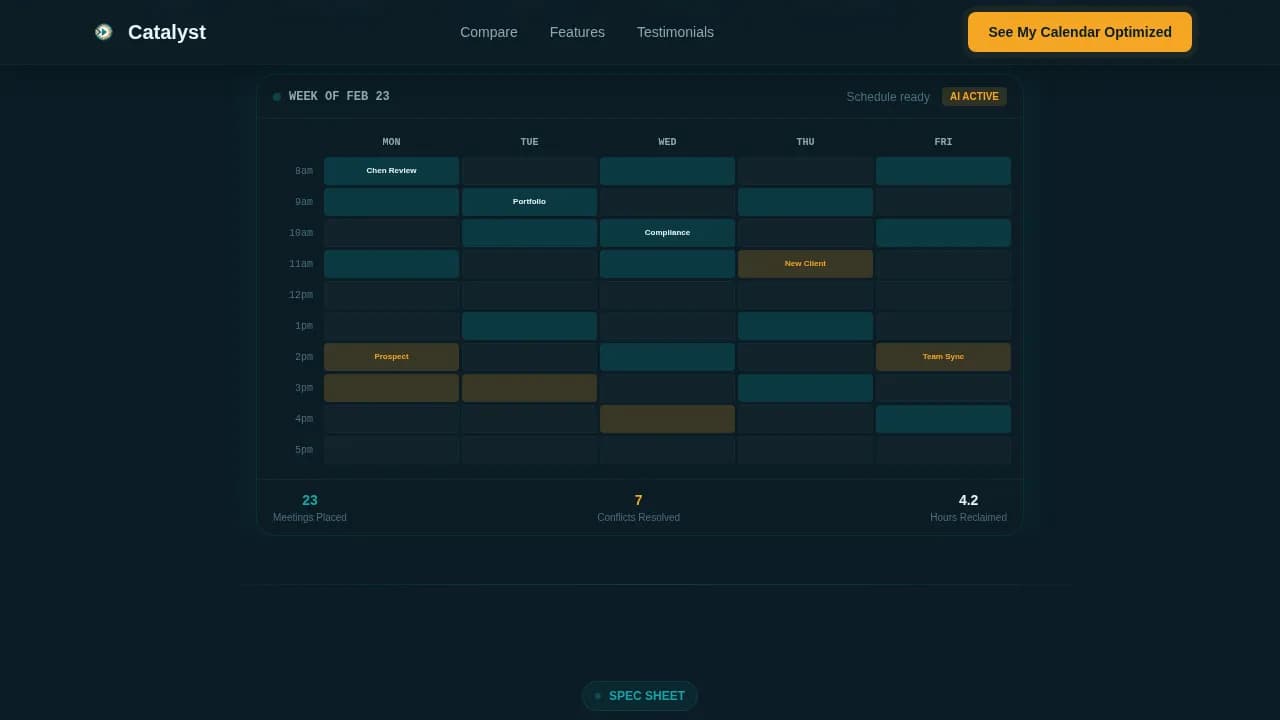Select the Prospect meeting block
1280x720 pixels.
[x=391, y=357]
